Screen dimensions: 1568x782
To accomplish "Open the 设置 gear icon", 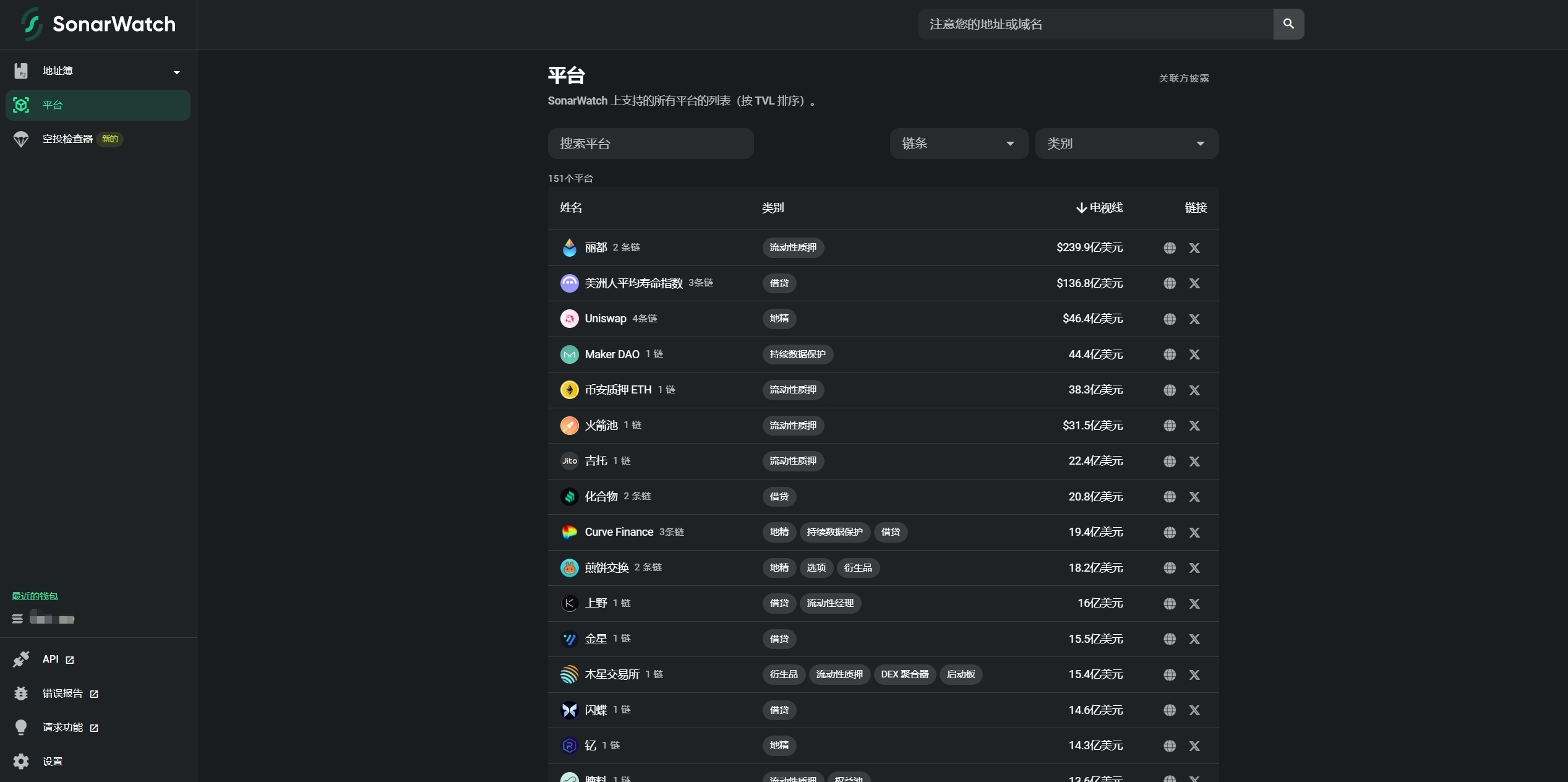I will (21, 761).
